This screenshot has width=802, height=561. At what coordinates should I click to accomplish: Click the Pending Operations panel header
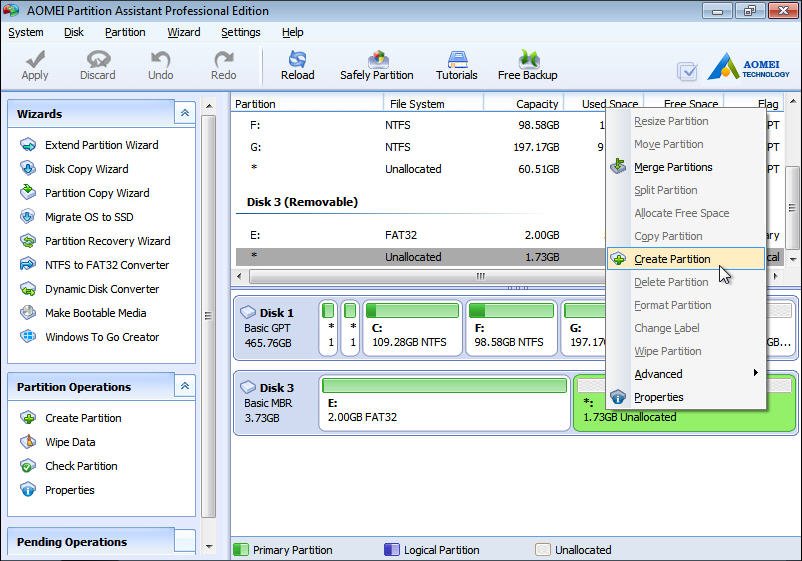(x=101, y=542)
